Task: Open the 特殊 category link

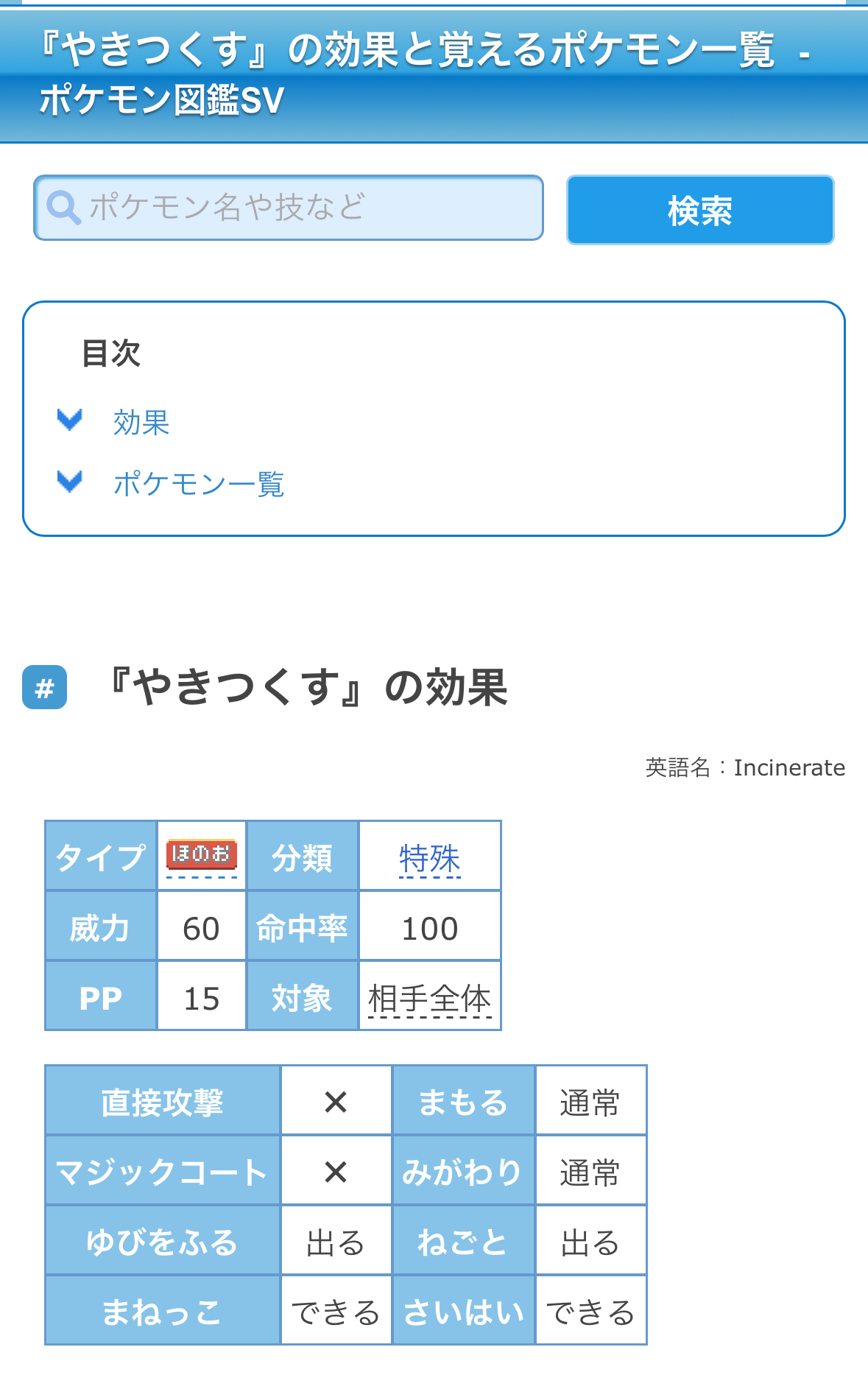Action: tap(430, 858)
